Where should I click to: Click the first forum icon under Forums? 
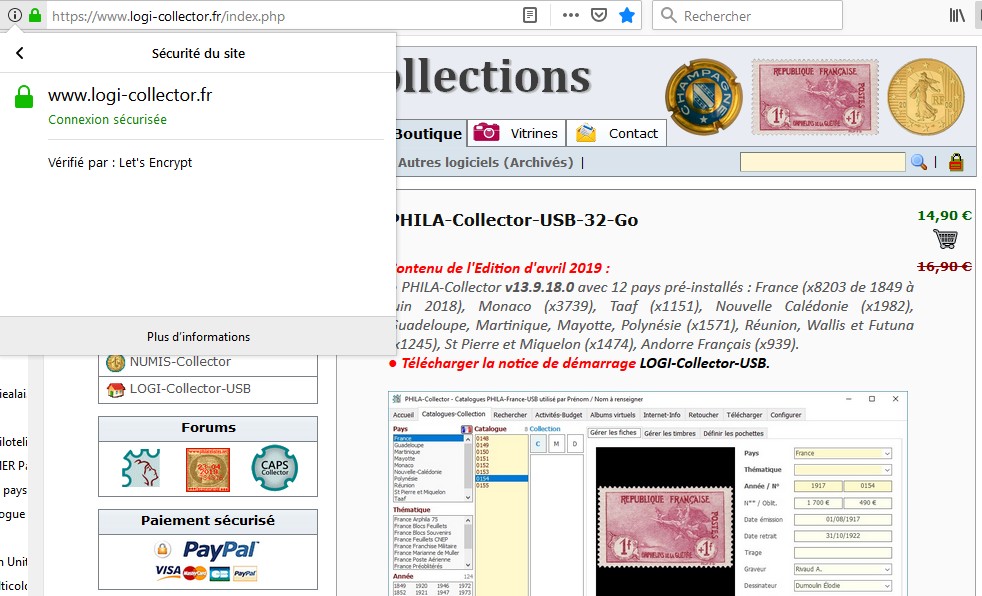click(141, 468)
